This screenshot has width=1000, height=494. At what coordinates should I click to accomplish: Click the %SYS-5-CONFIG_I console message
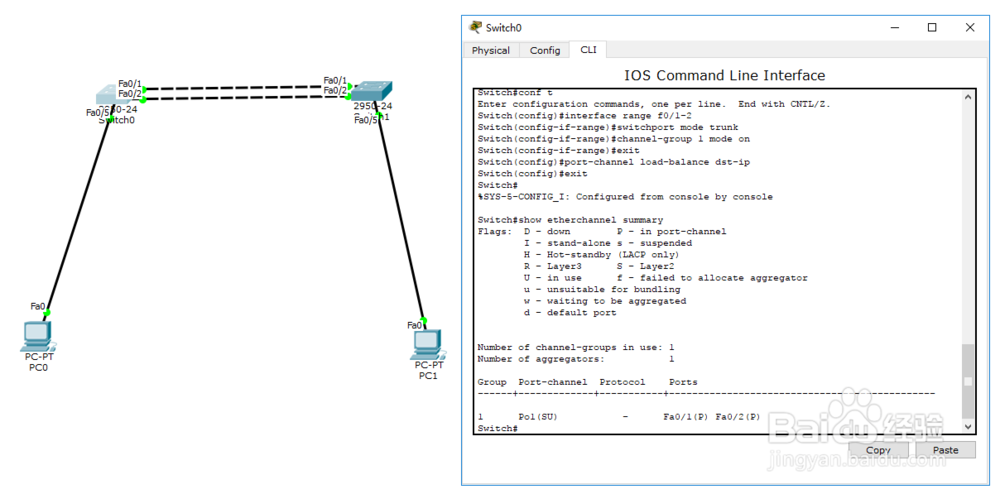625,197
